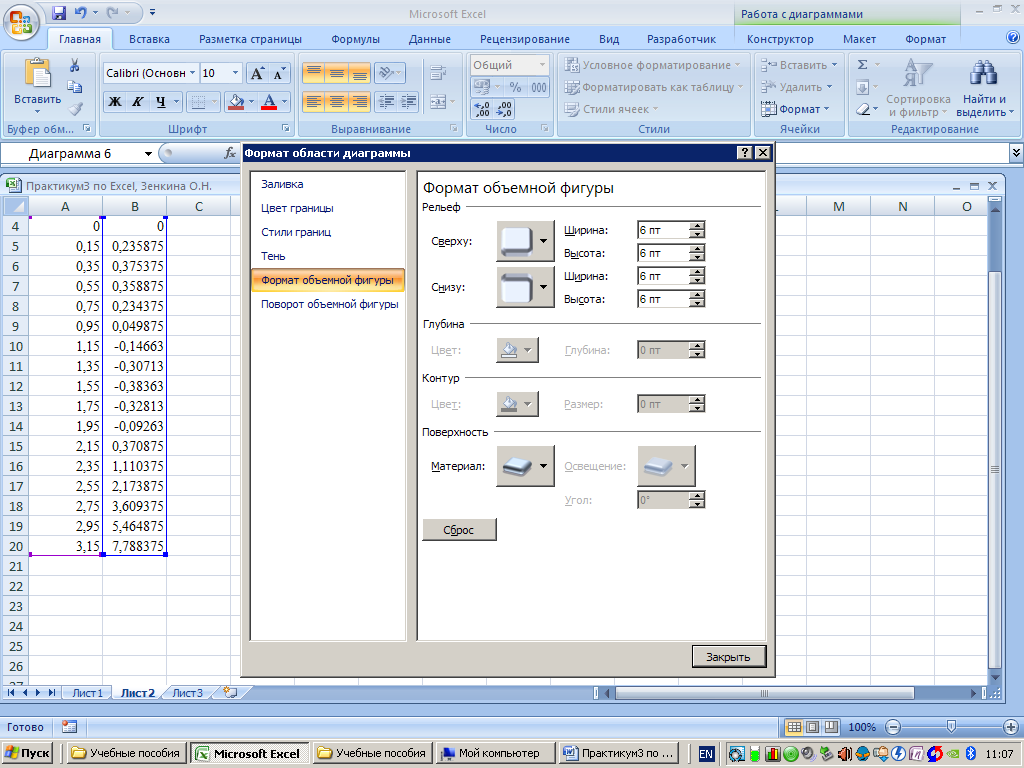Switch to the Формулы tab
The height and width of the screenshot is (768, 1024).
tap(355, 39)
